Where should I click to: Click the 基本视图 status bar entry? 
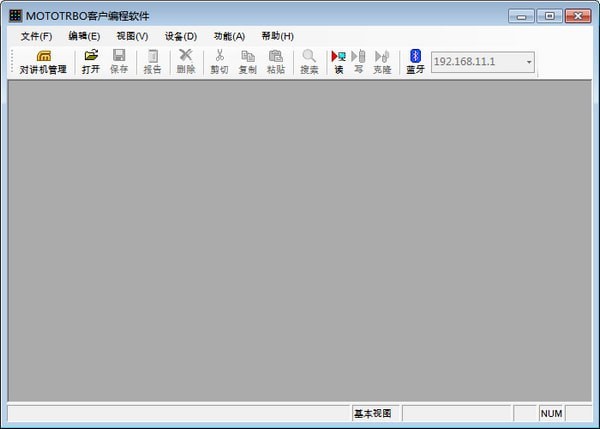373,414
